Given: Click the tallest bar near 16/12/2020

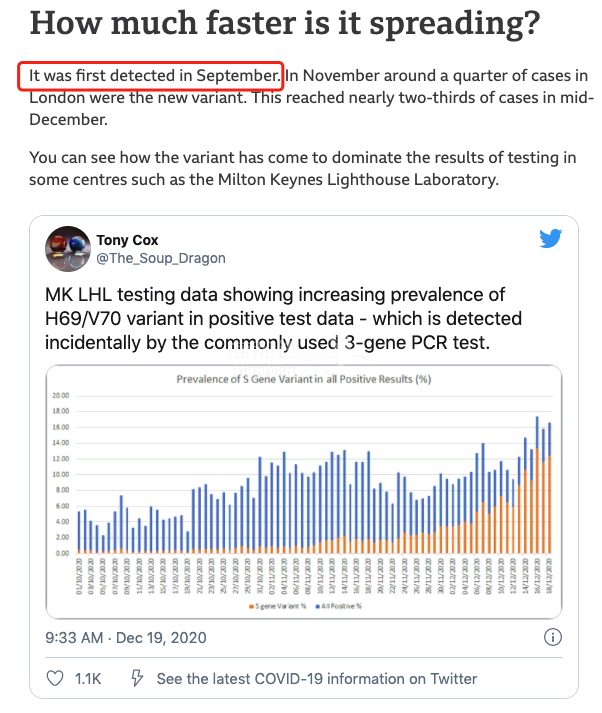Looking at the screenshot, I should 537,484.
